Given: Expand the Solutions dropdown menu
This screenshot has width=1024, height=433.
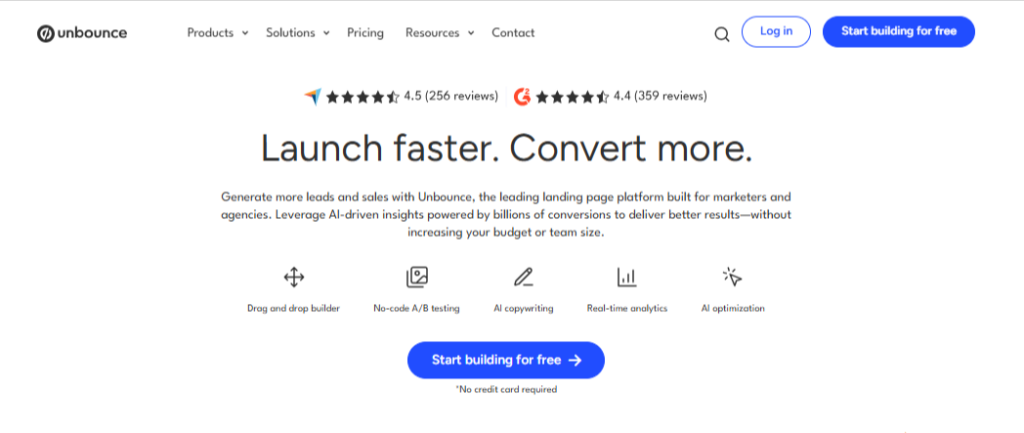Looking at the screenshot, I should [x=298, y=33].
